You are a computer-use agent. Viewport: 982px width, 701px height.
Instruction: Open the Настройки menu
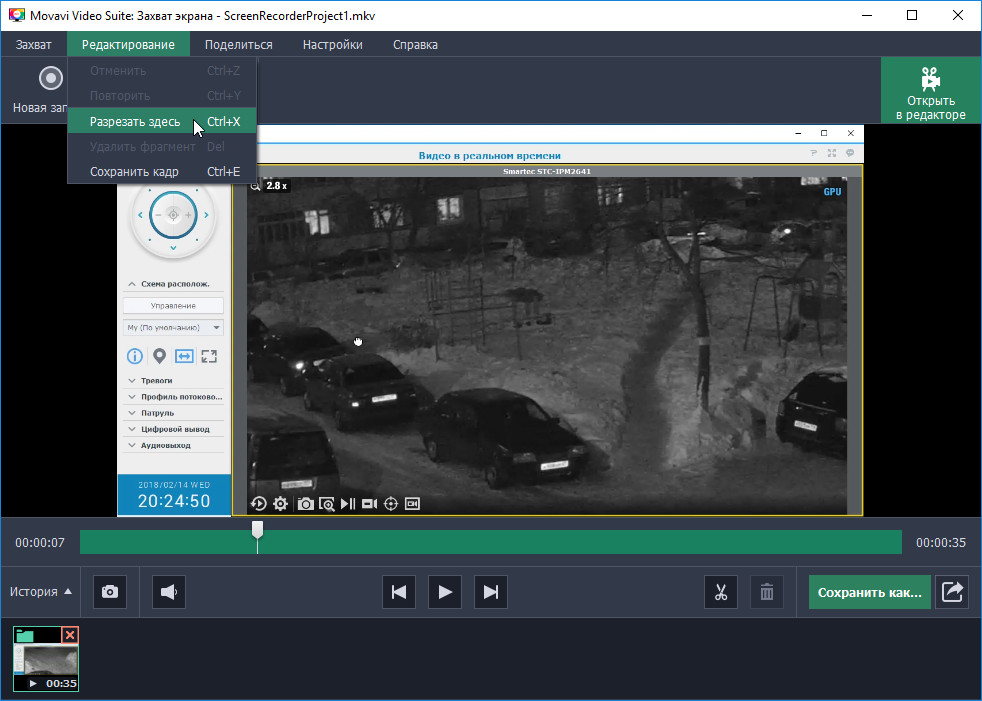[333, 44]
